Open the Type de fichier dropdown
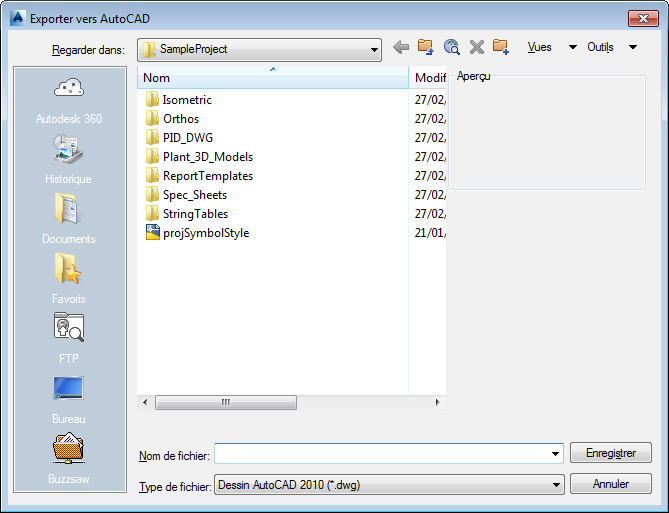 [x=389, y=485]
